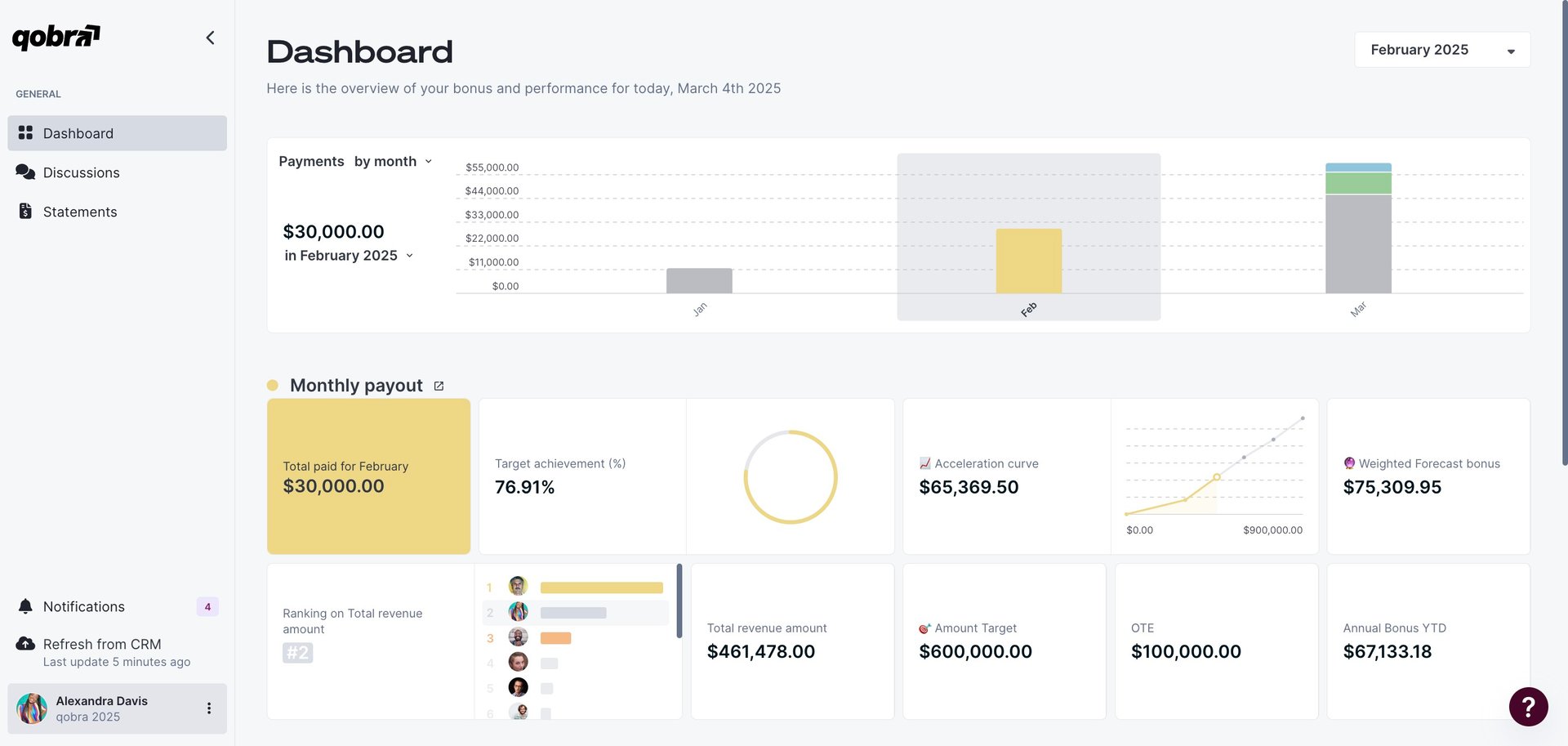1568x746 pixels.
Task: Go to the Dashboard menu item
Action: 117,133
